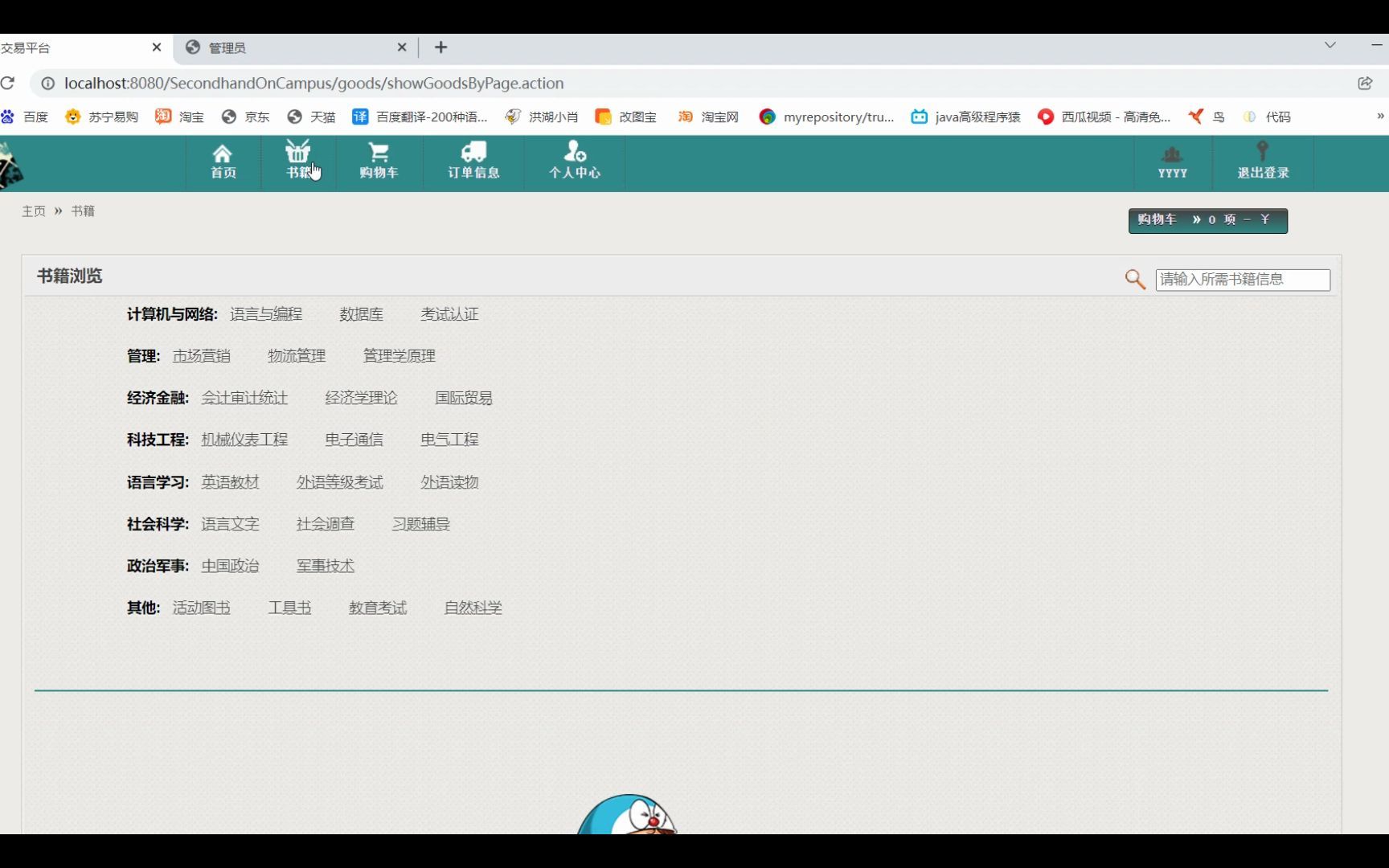This screenshot has width=1389, height=868.
Task: Open the 语言文字 category
Action: (x=230, y=524)
